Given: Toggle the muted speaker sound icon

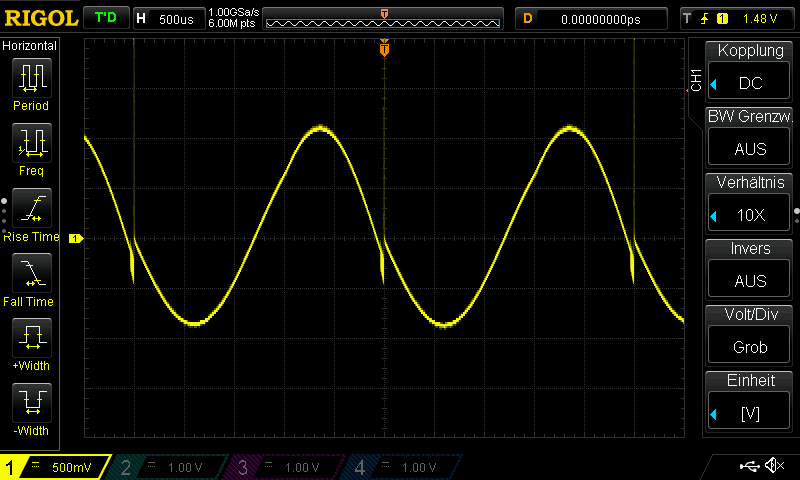Looking at the screenshot, I should (x=773, y=466).
